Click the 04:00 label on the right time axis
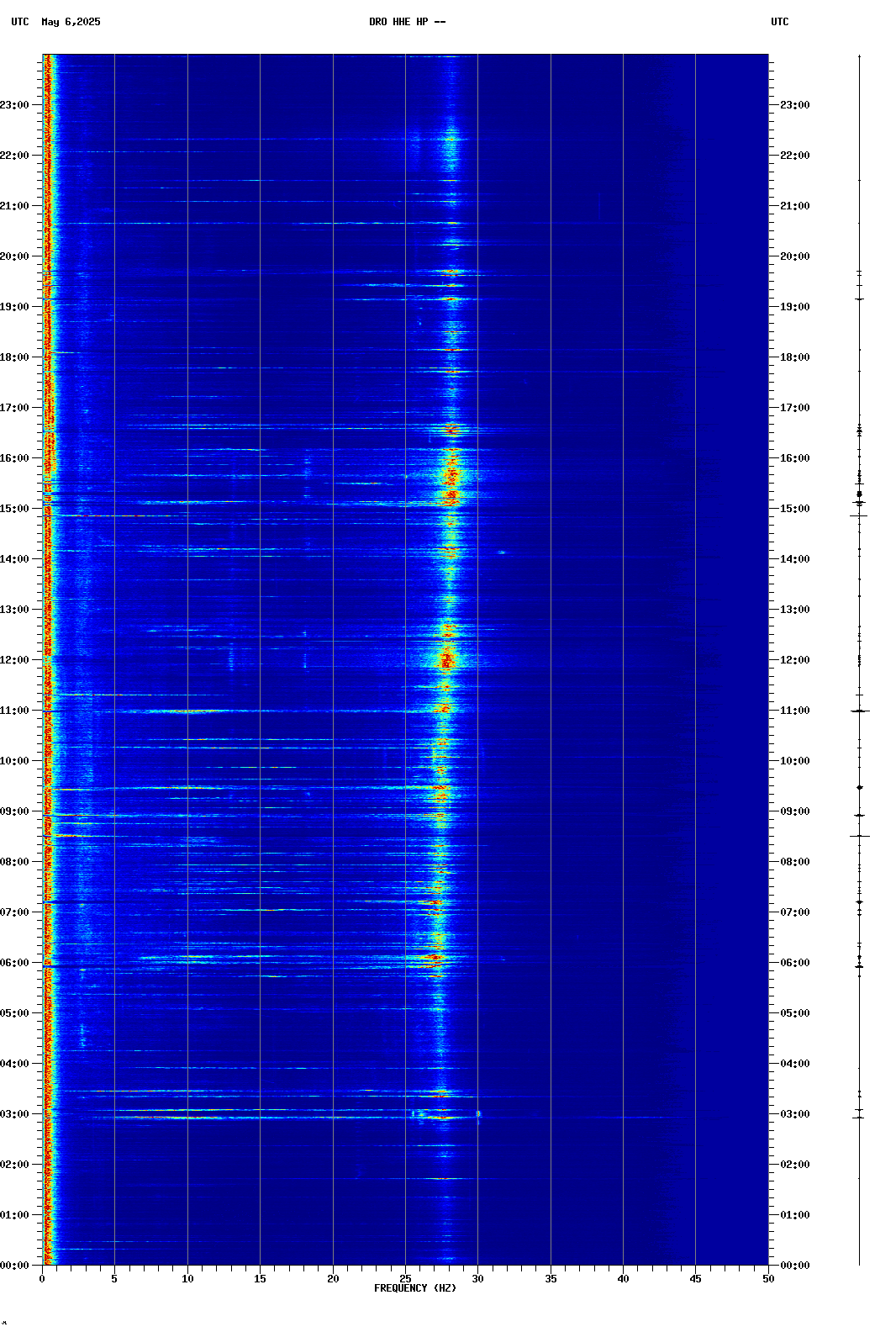 pos(795,1064)
